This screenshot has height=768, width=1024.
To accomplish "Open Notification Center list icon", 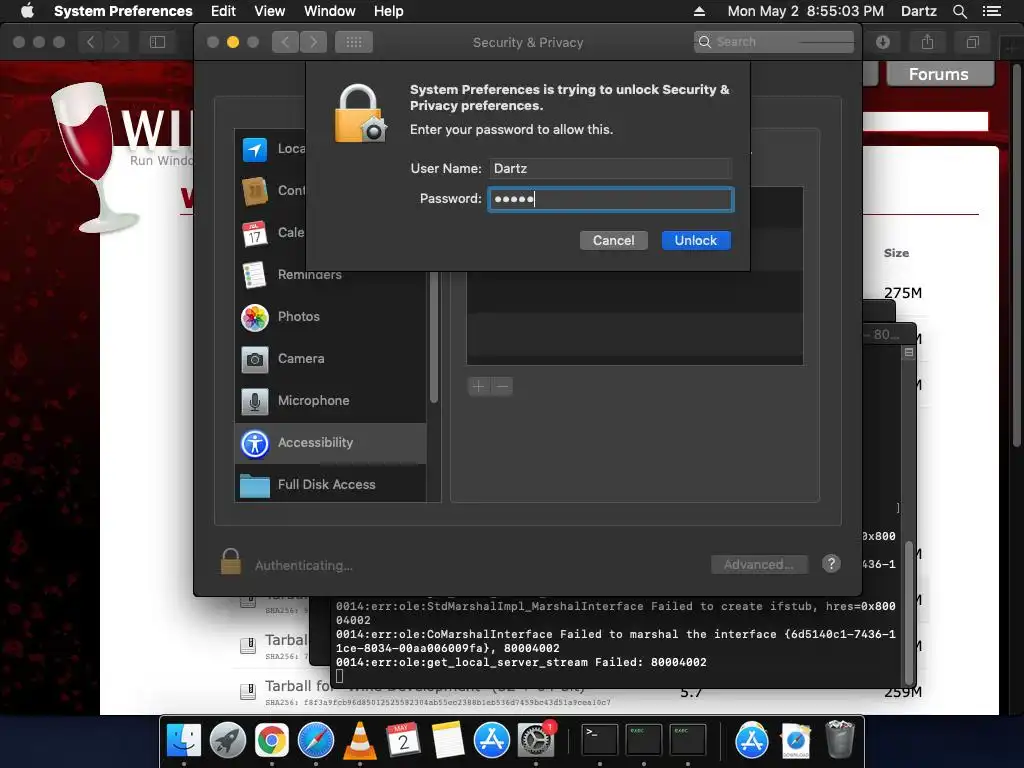I will [x=992, y=11].
